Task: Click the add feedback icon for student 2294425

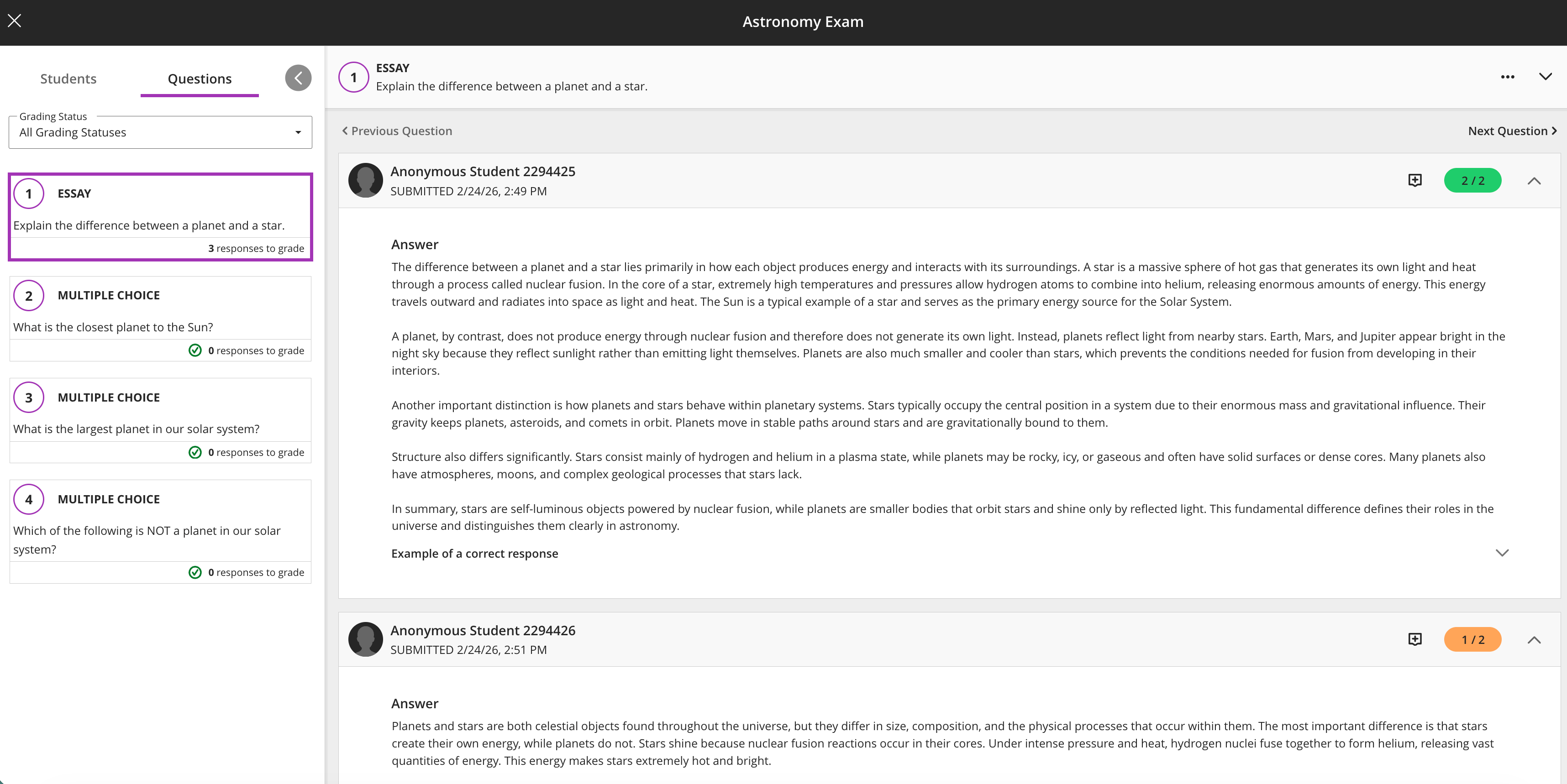Action: point(1415,180)
